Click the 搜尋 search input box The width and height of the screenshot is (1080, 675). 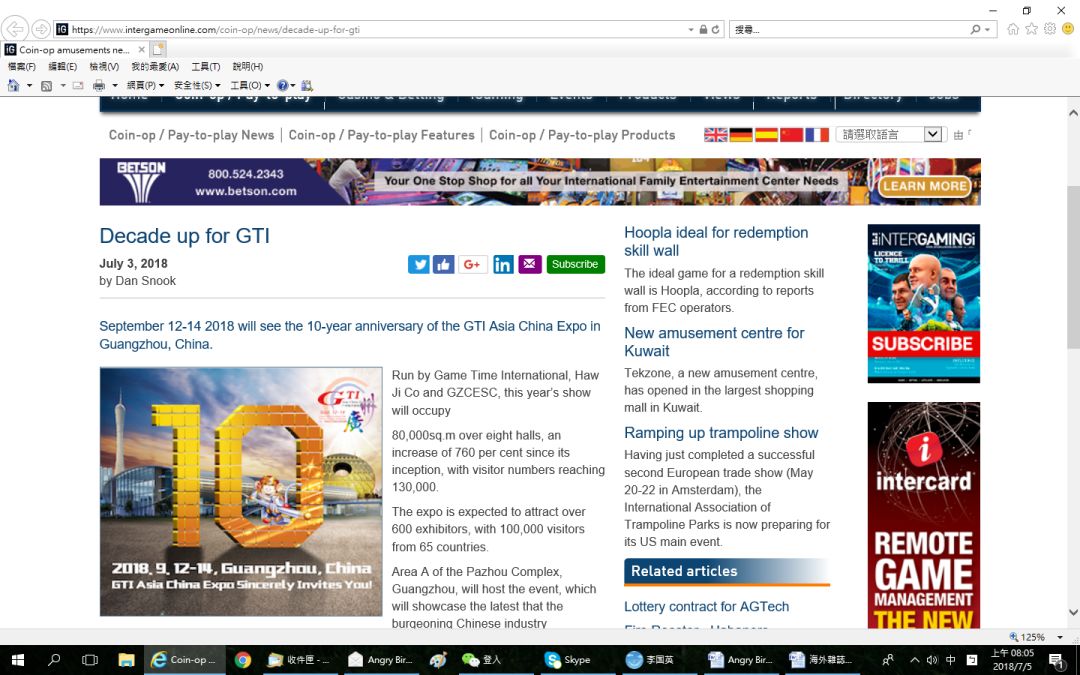[849, 30]
